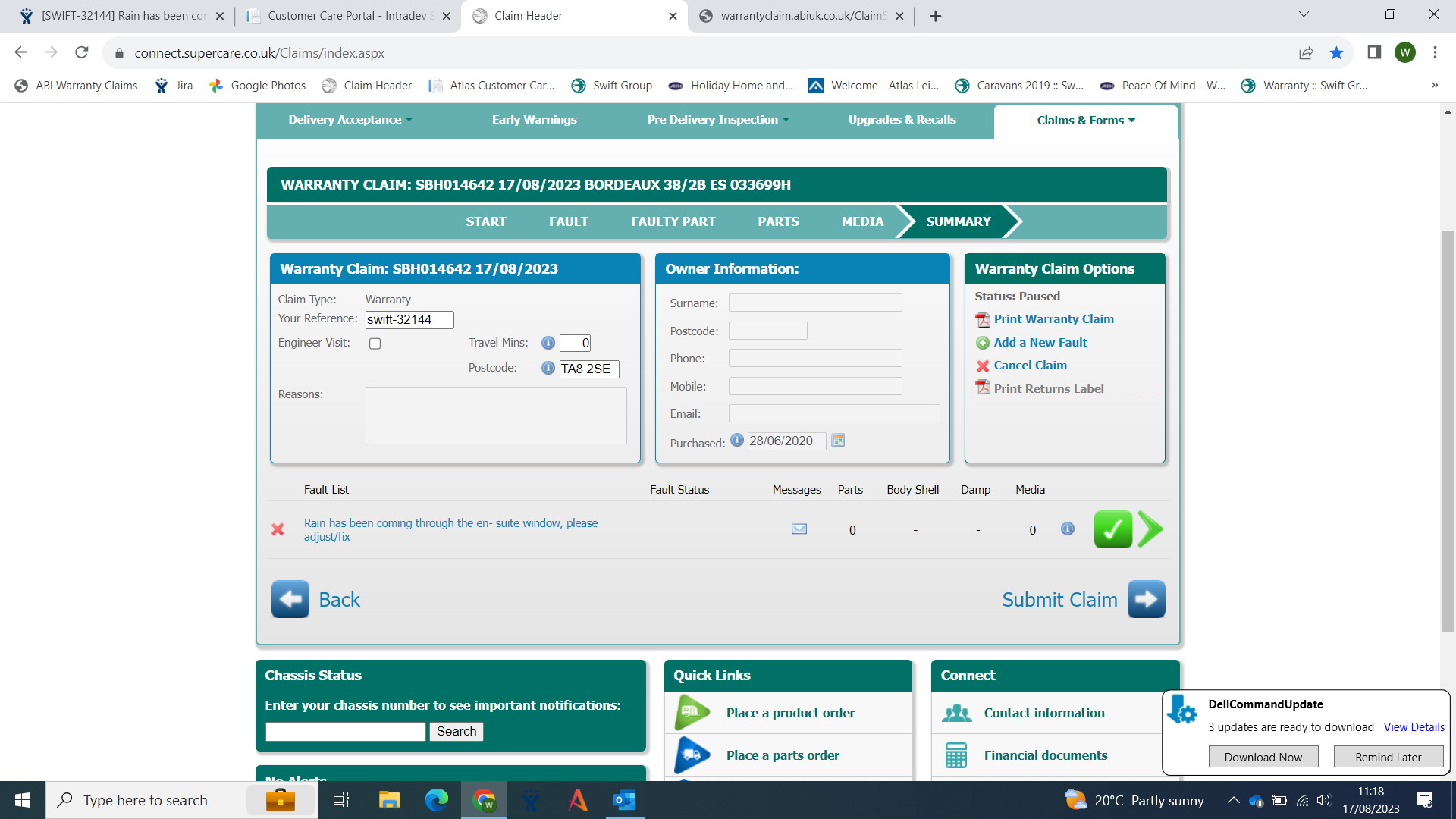Viewport: 1456px width, 819px height.
Task: Click the Add a New Fault link
Action: click(x=1040, y=343)
